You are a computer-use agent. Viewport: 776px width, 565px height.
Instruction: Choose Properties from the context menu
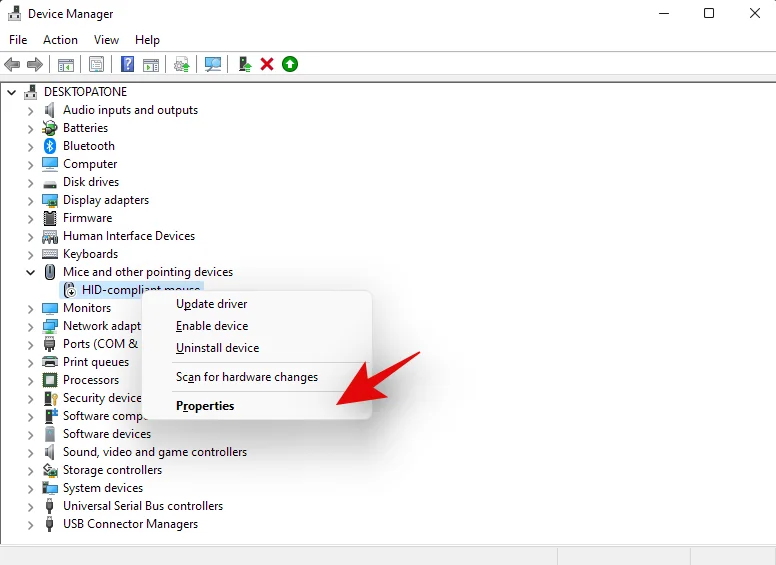[205, 406]
